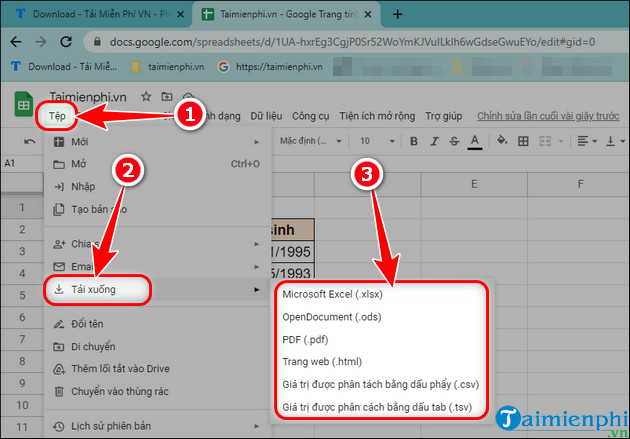Click the Di chuyển menu entry
Image resolution: width=630 pixels, height=439 pixels.
click(158, 346)
